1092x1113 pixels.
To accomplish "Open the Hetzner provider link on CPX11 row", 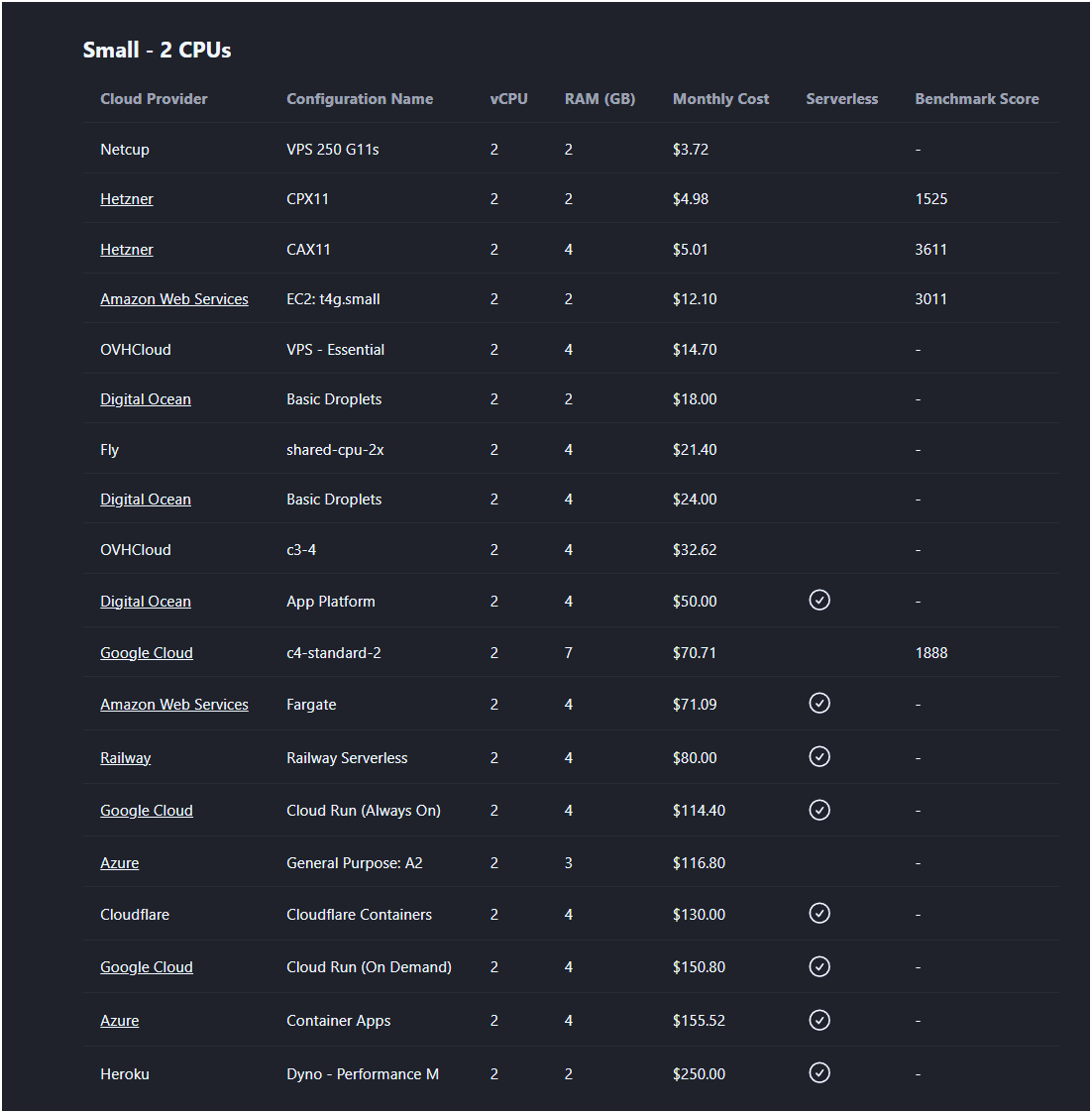I will [126, 198].
